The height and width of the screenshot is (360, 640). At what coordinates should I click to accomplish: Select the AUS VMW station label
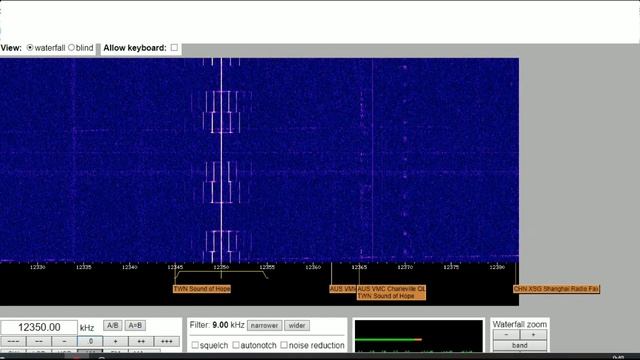tap(343, 289)
